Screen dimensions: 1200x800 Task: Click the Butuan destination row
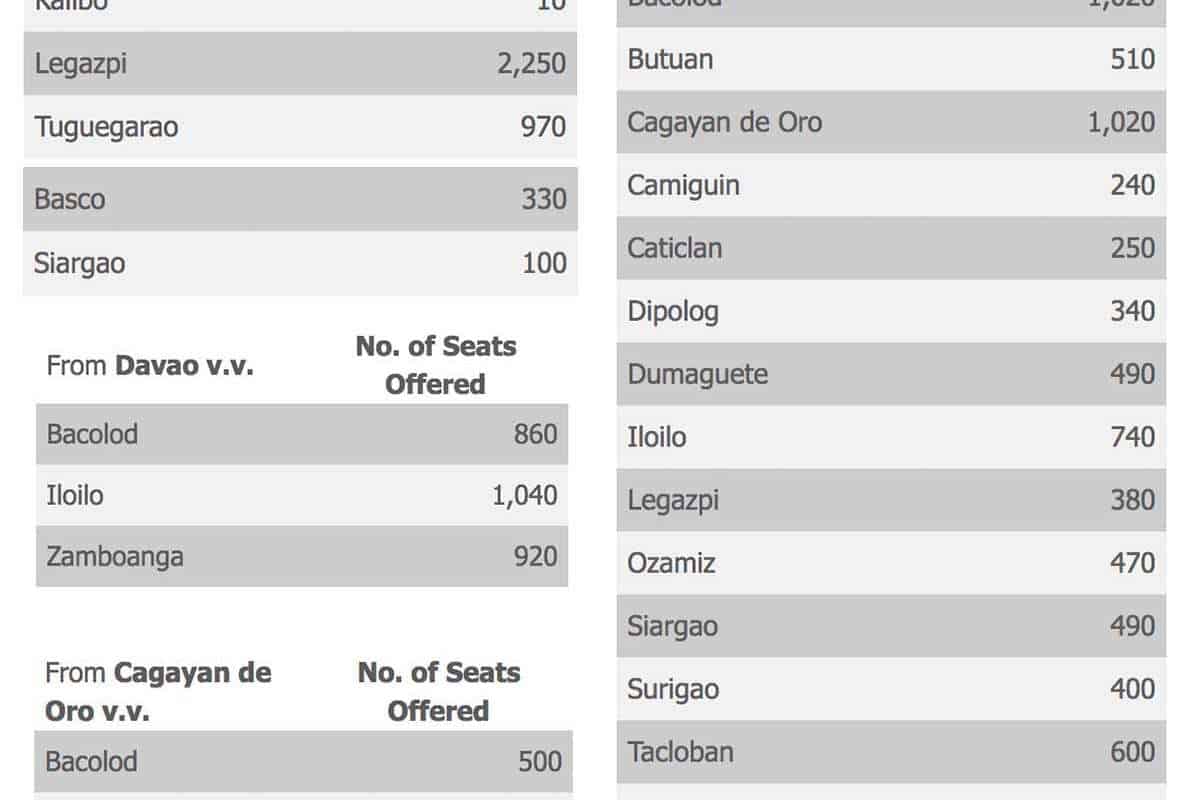[x=891, y=59]
